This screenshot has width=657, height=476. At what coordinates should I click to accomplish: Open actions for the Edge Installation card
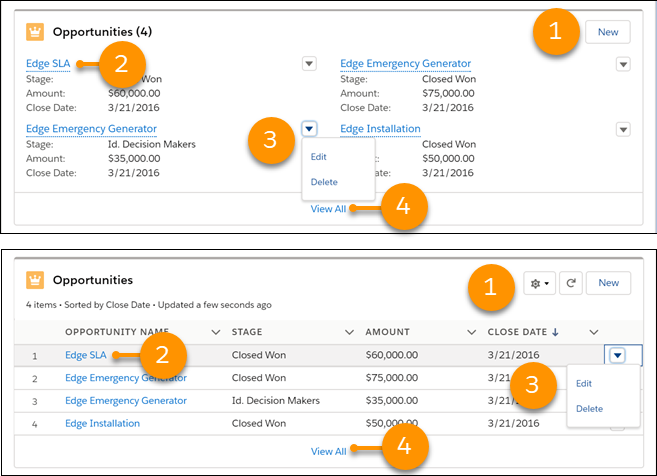click(x=623, y=129)
